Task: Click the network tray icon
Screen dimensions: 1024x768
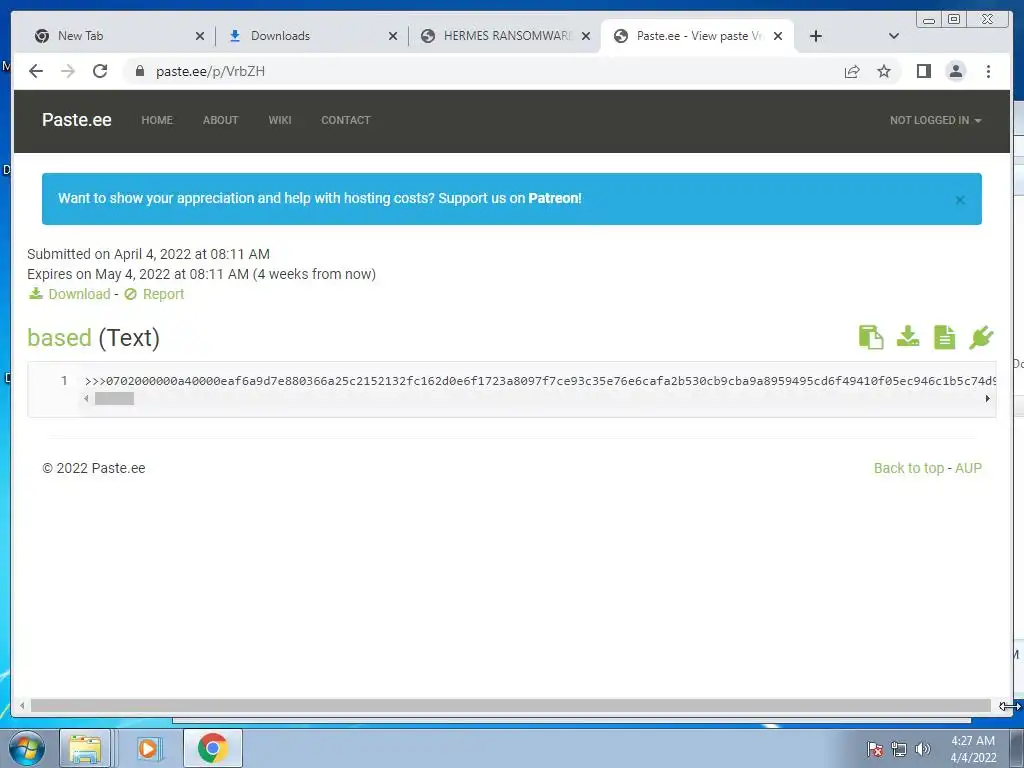Action: (899, 749)
